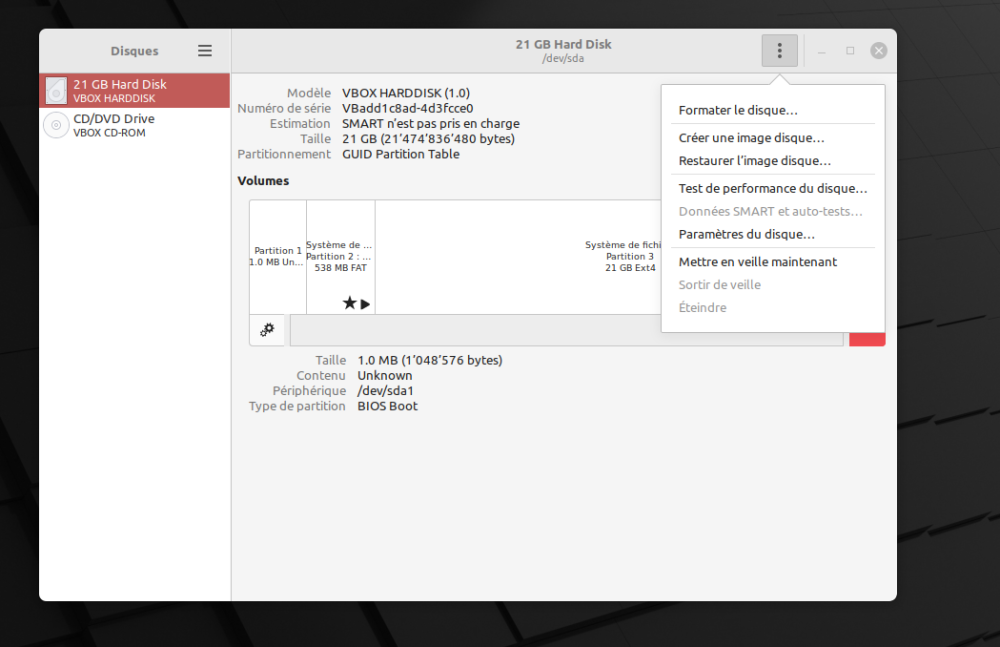
Task: Open the Disques hamburger application menu
Action: tap(205, 51)
